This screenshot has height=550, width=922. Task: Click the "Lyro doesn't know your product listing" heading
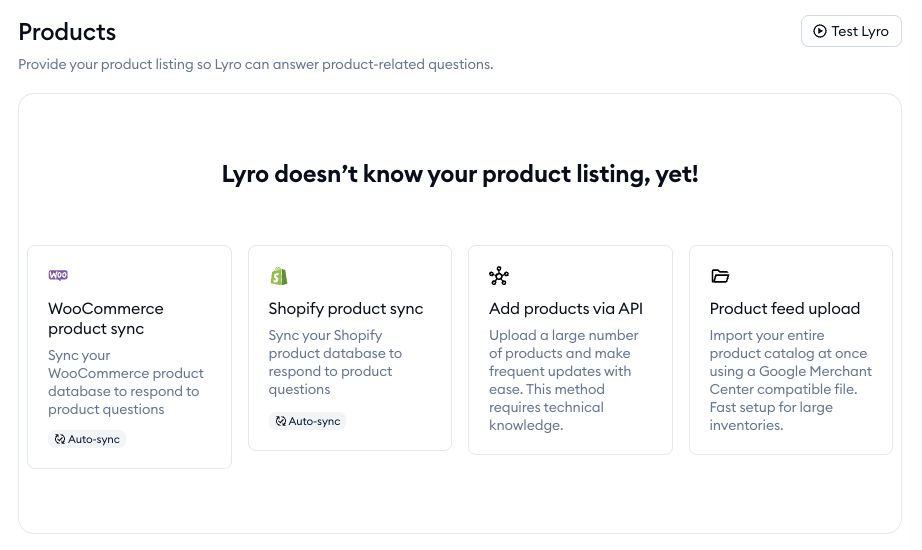(x=460, y=174)
